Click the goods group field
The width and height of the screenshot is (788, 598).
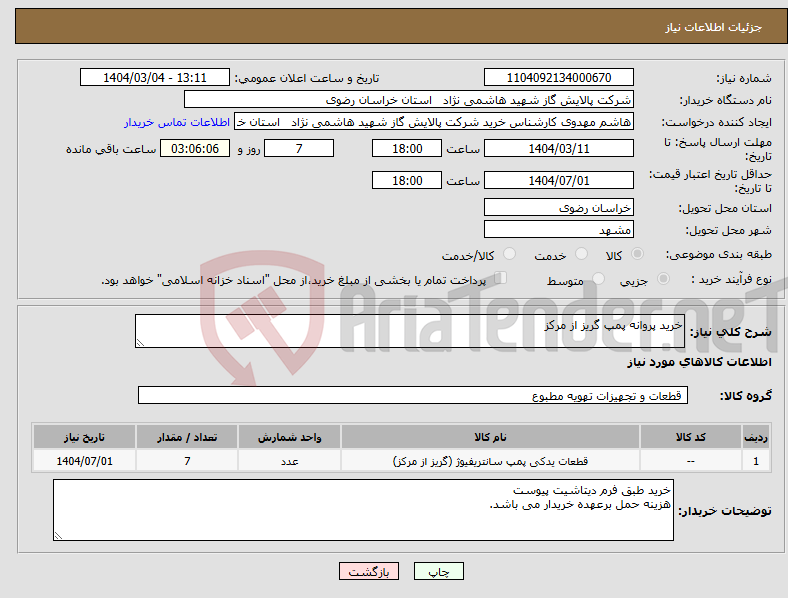coord(413,395)
